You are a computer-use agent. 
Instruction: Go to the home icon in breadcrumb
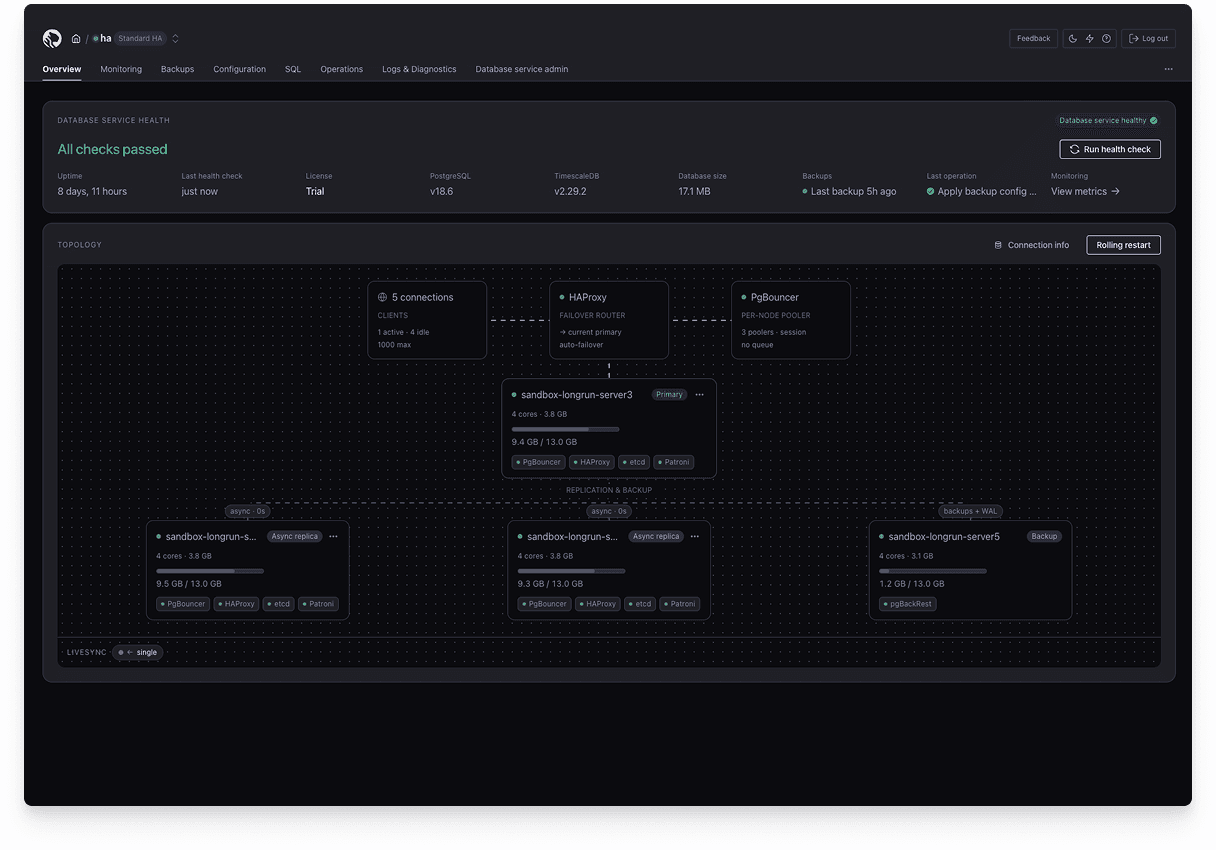(x=76, y=39)
